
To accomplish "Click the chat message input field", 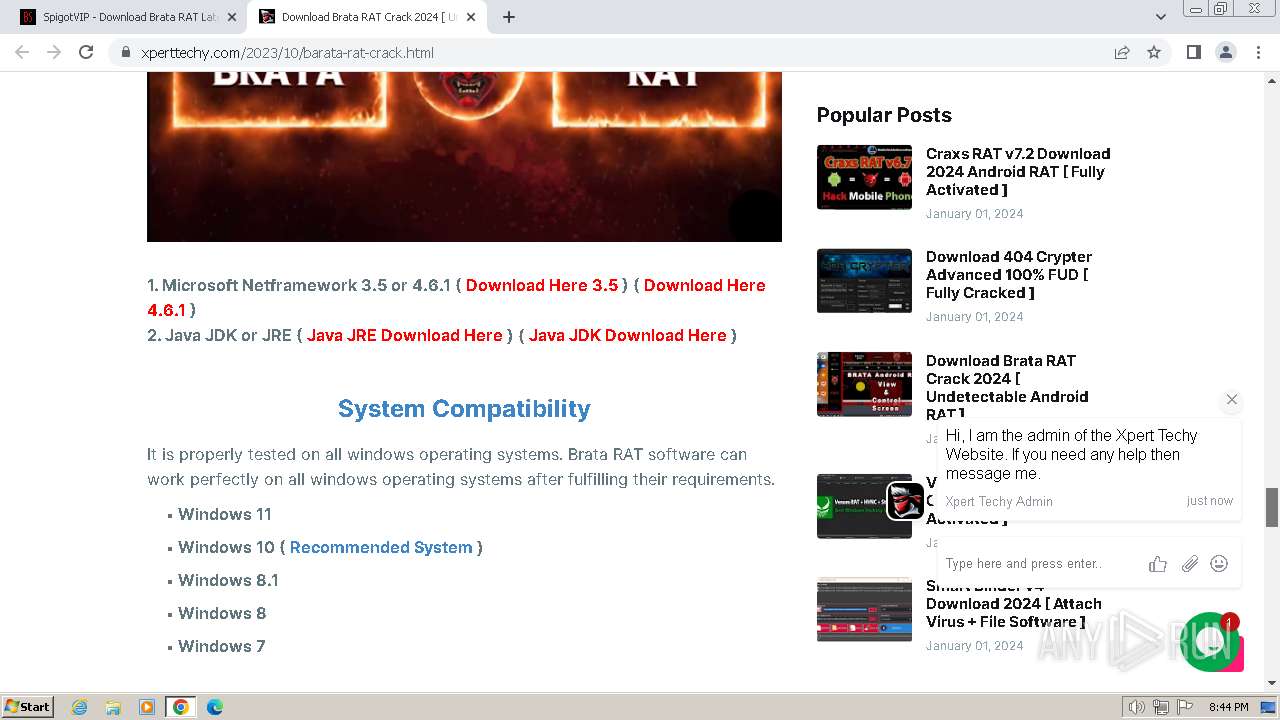I will click(1040, 563).
